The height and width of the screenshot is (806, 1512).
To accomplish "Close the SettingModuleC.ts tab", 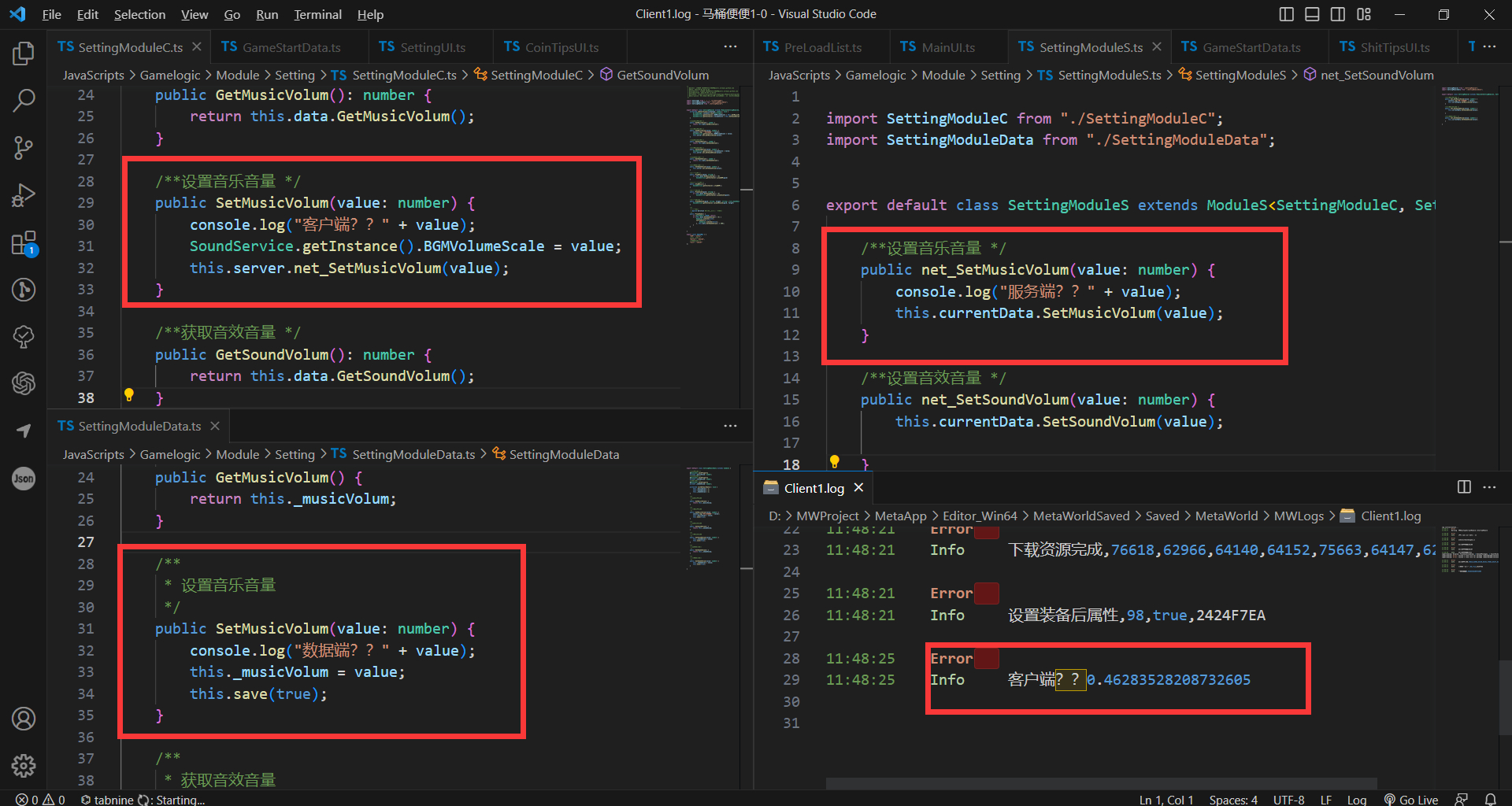I will pyautogui.click(x=197, y=47).
